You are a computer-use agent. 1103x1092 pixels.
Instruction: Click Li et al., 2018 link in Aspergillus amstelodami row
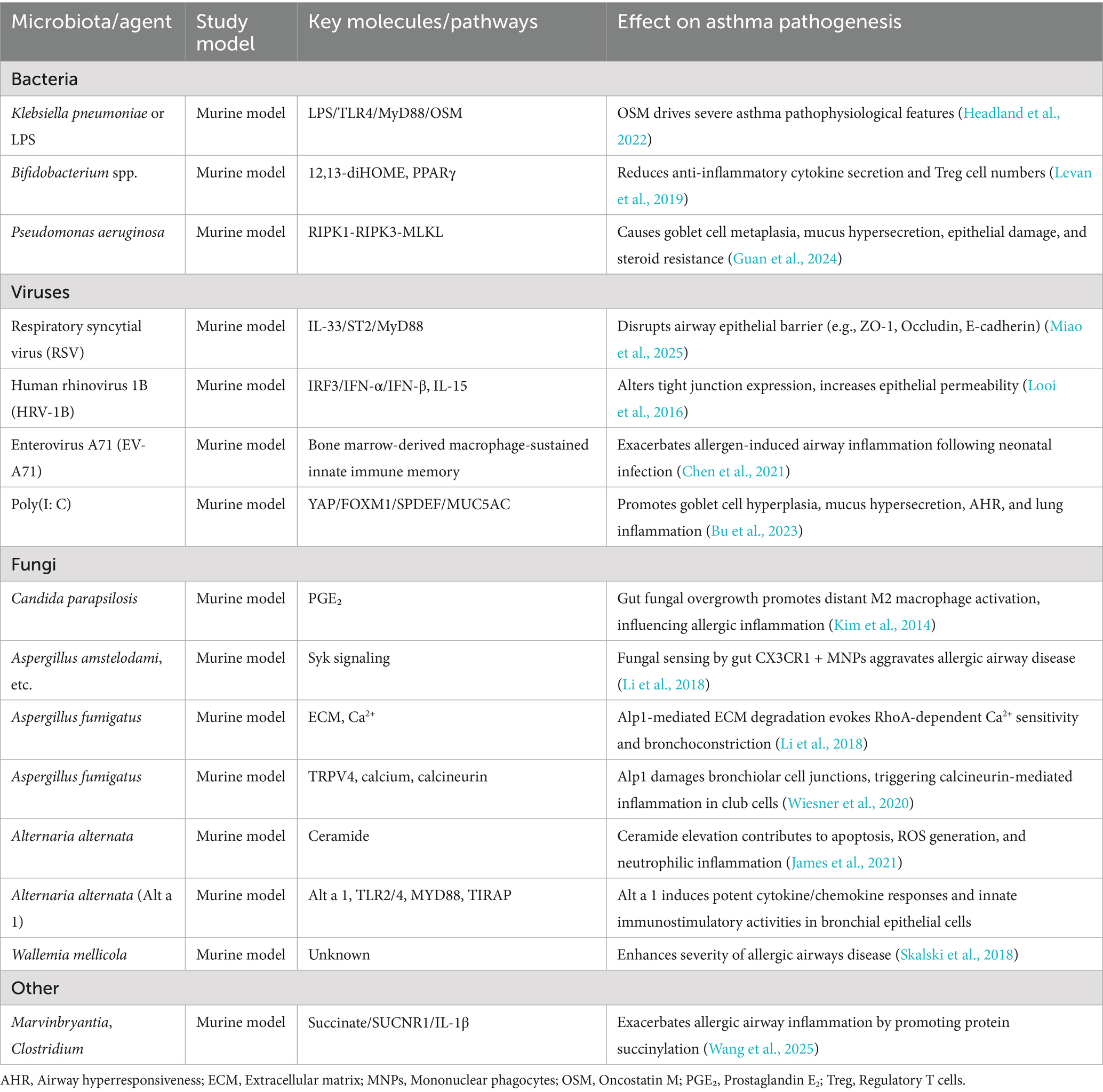coord(663,685)
